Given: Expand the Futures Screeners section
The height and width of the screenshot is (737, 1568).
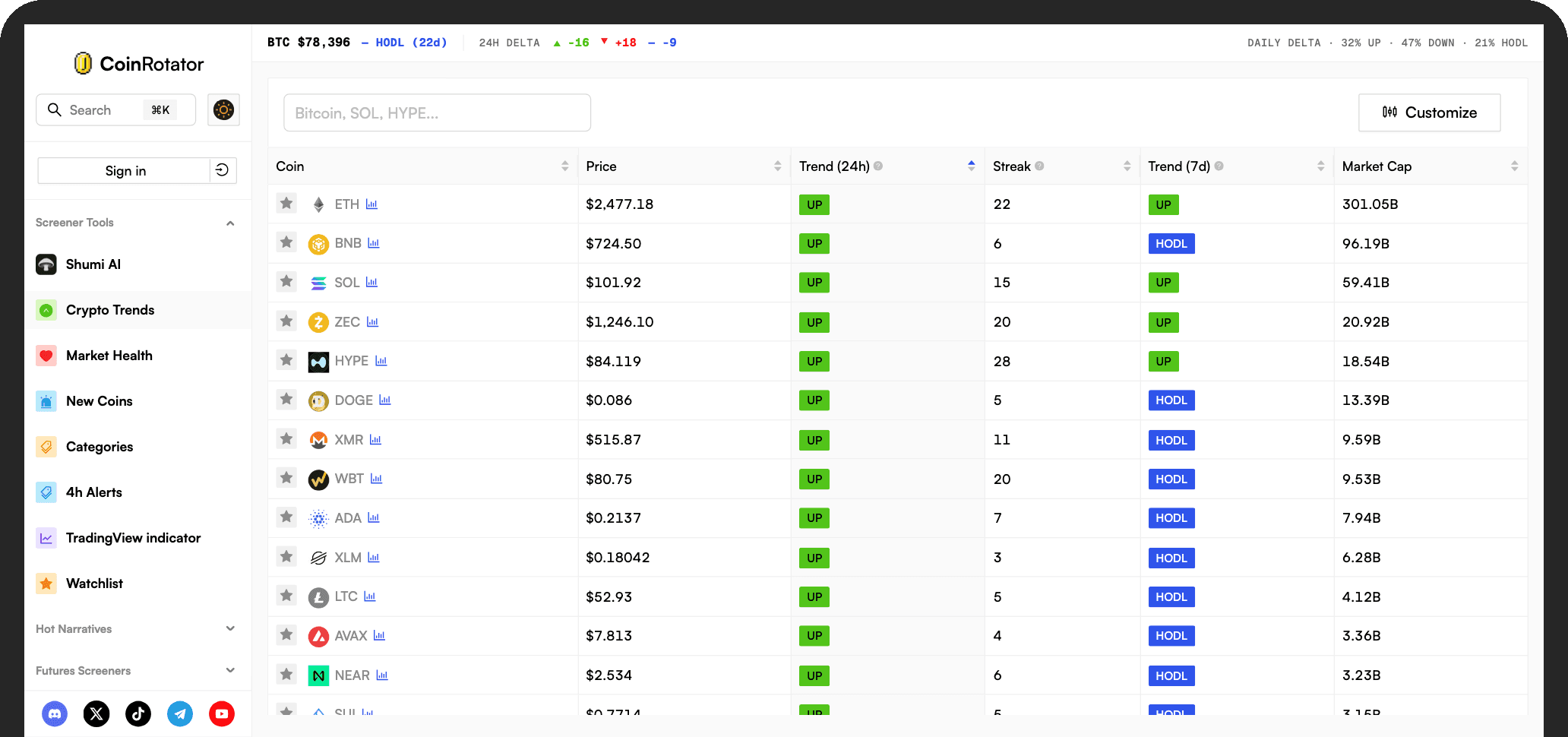Looking at the screenshot, I should [x=230, y=670].
